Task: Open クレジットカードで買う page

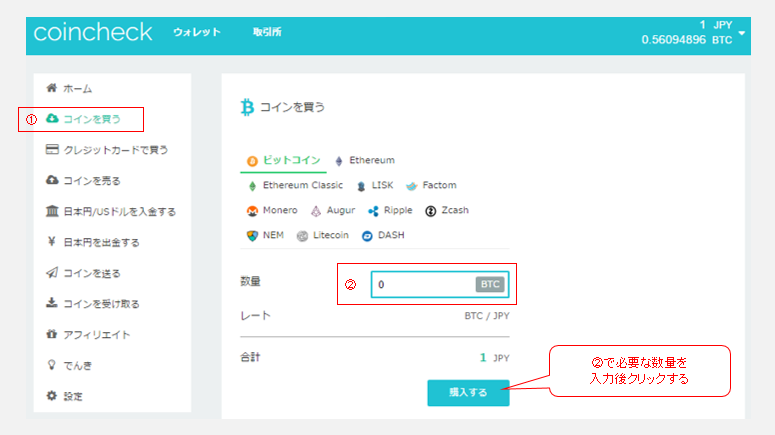Action: pyautogui.click(x=116, y=150)
